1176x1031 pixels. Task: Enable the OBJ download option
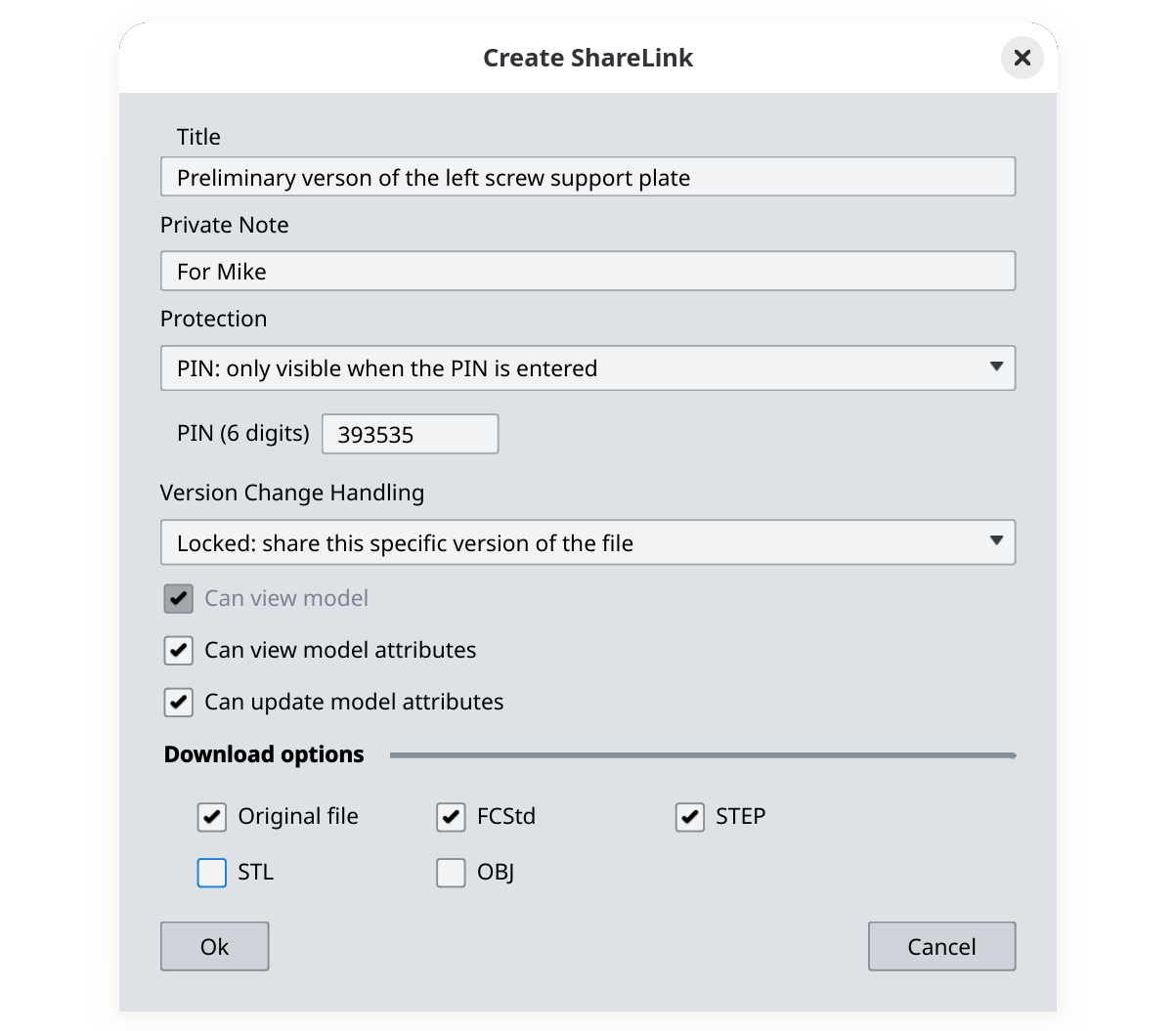[x=451, y=873]
